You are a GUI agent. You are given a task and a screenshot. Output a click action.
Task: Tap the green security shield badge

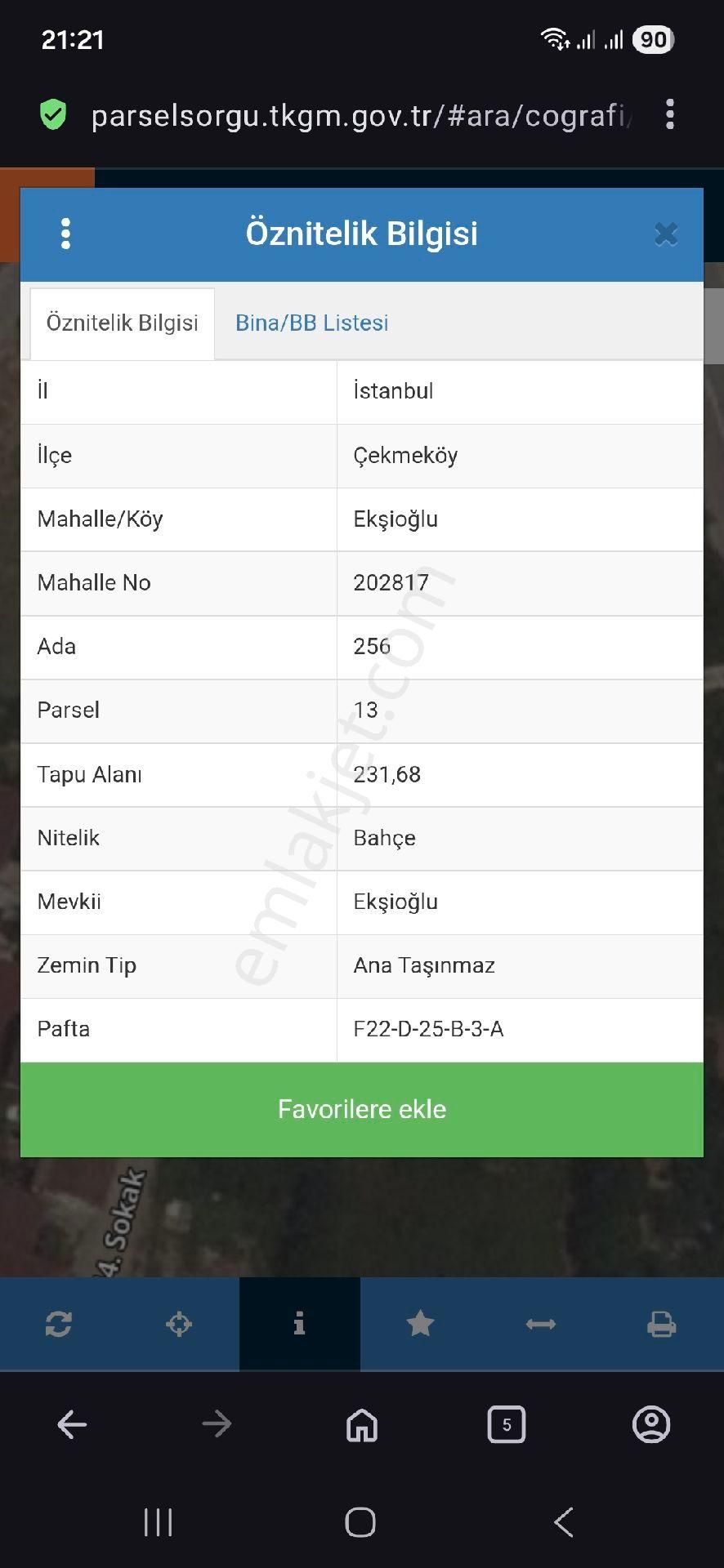(51, 114)
